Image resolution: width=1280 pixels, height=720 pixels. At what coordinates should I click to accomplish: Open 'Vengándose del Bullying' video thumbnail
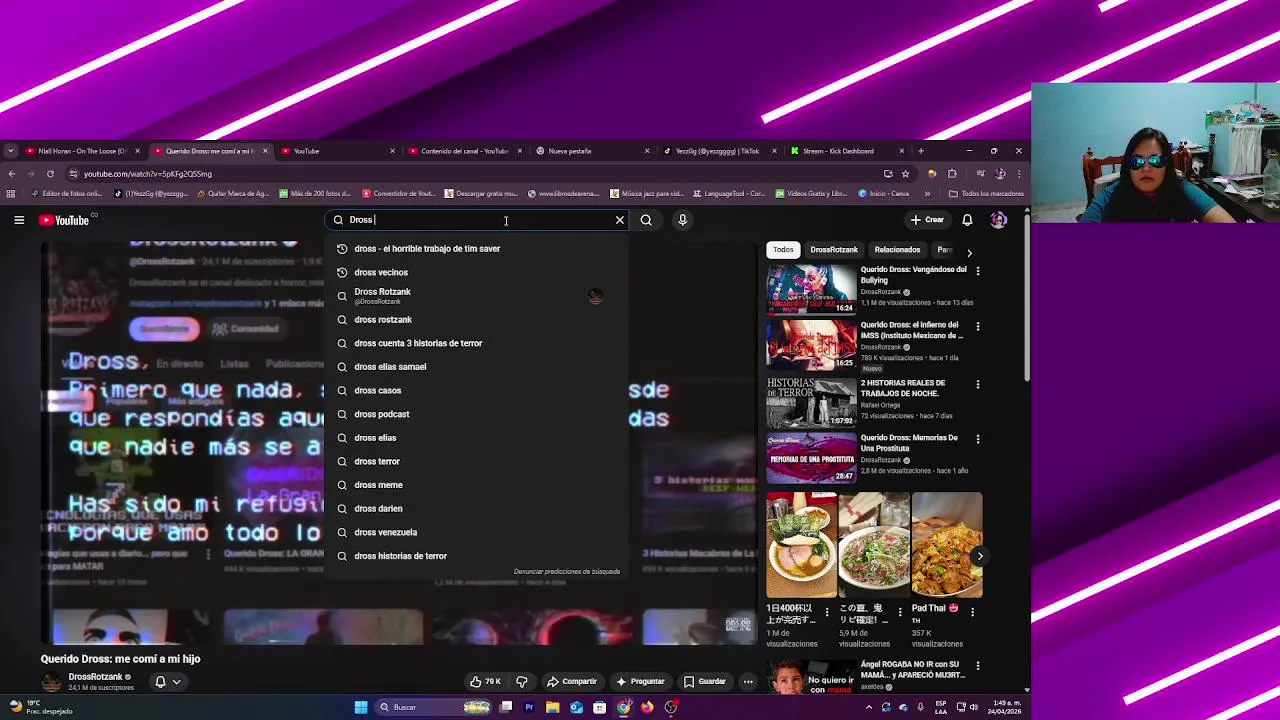click(x=812, y=289)
